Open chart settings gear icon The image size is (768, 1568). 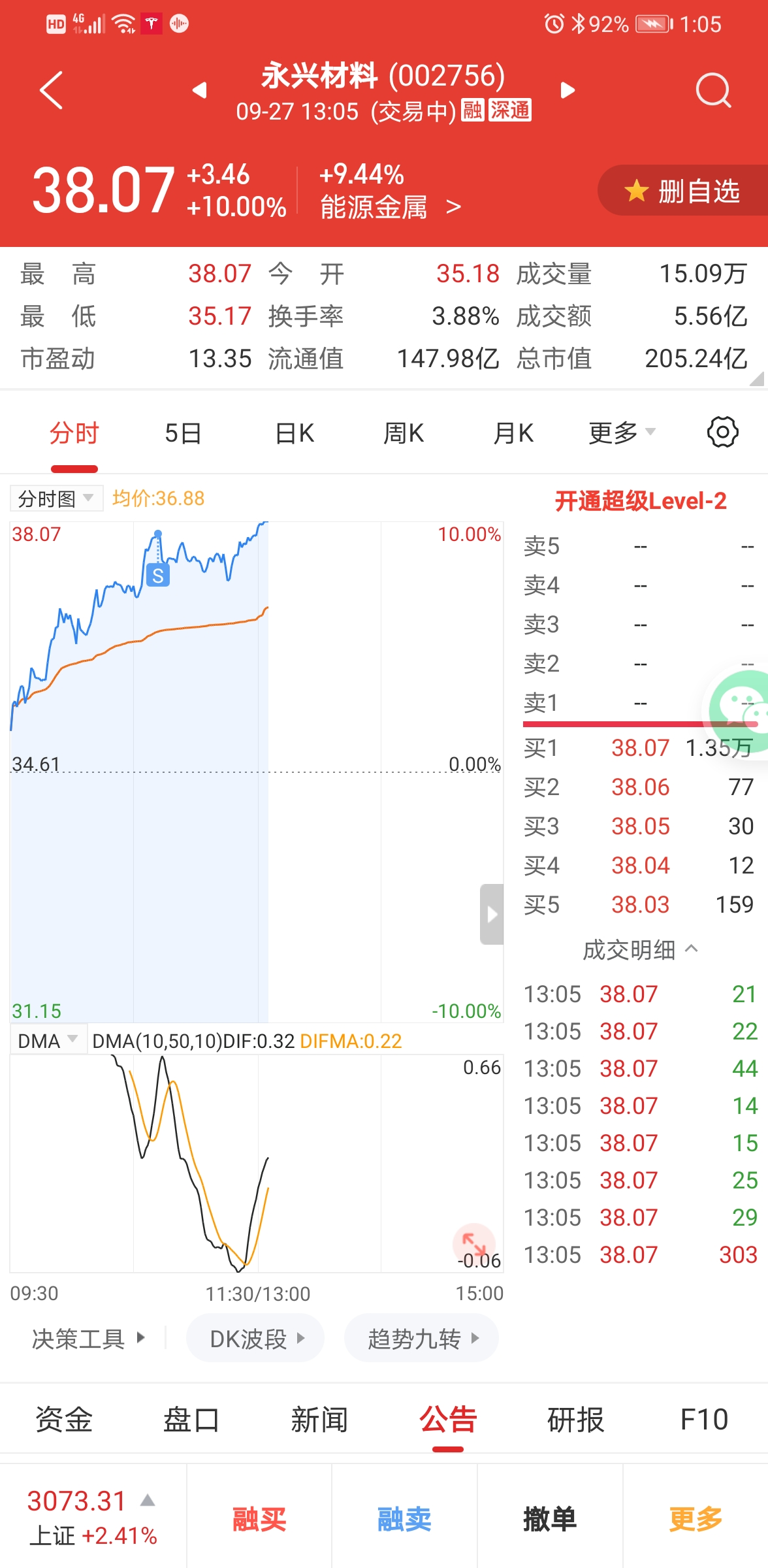tap(722, 433)
